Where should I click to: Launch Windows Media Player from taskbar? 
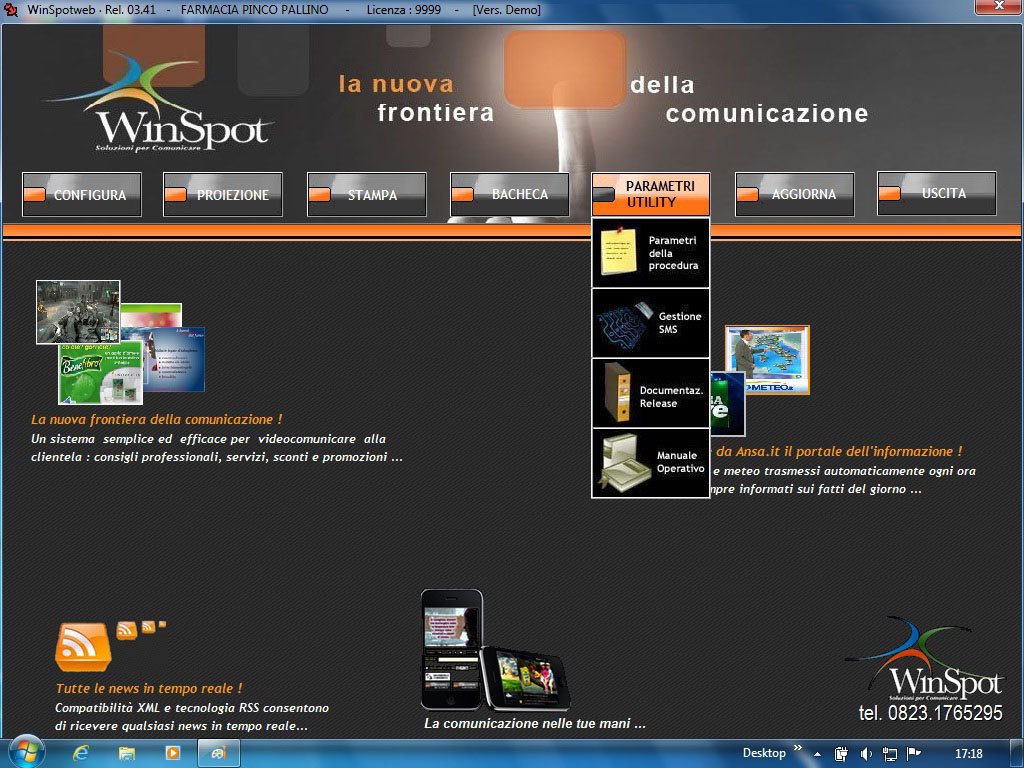[173, 753]
